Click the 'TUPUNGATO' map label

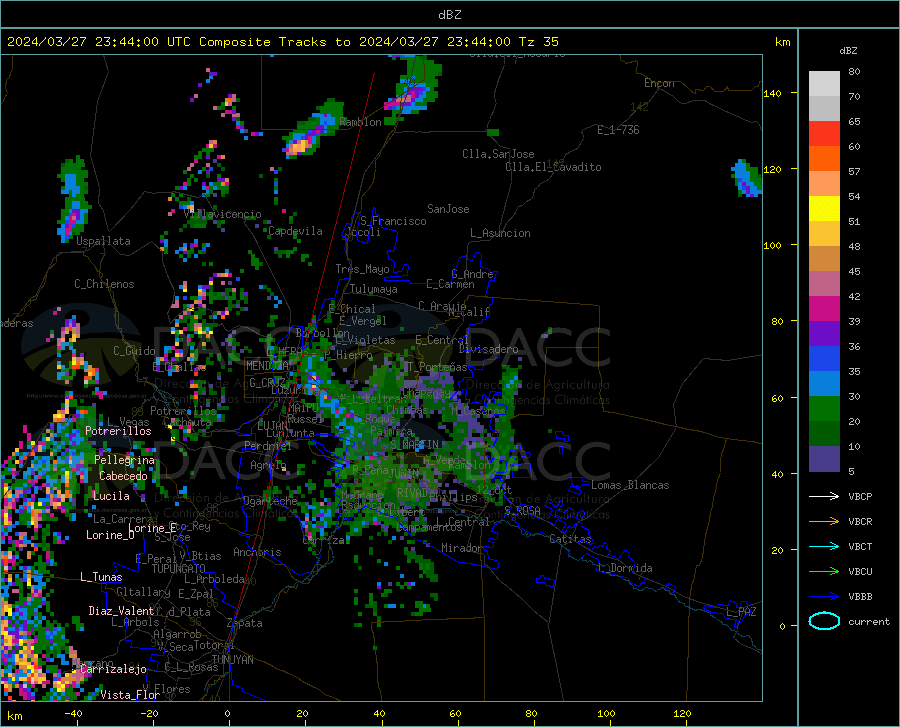click(x=179, y=569)
